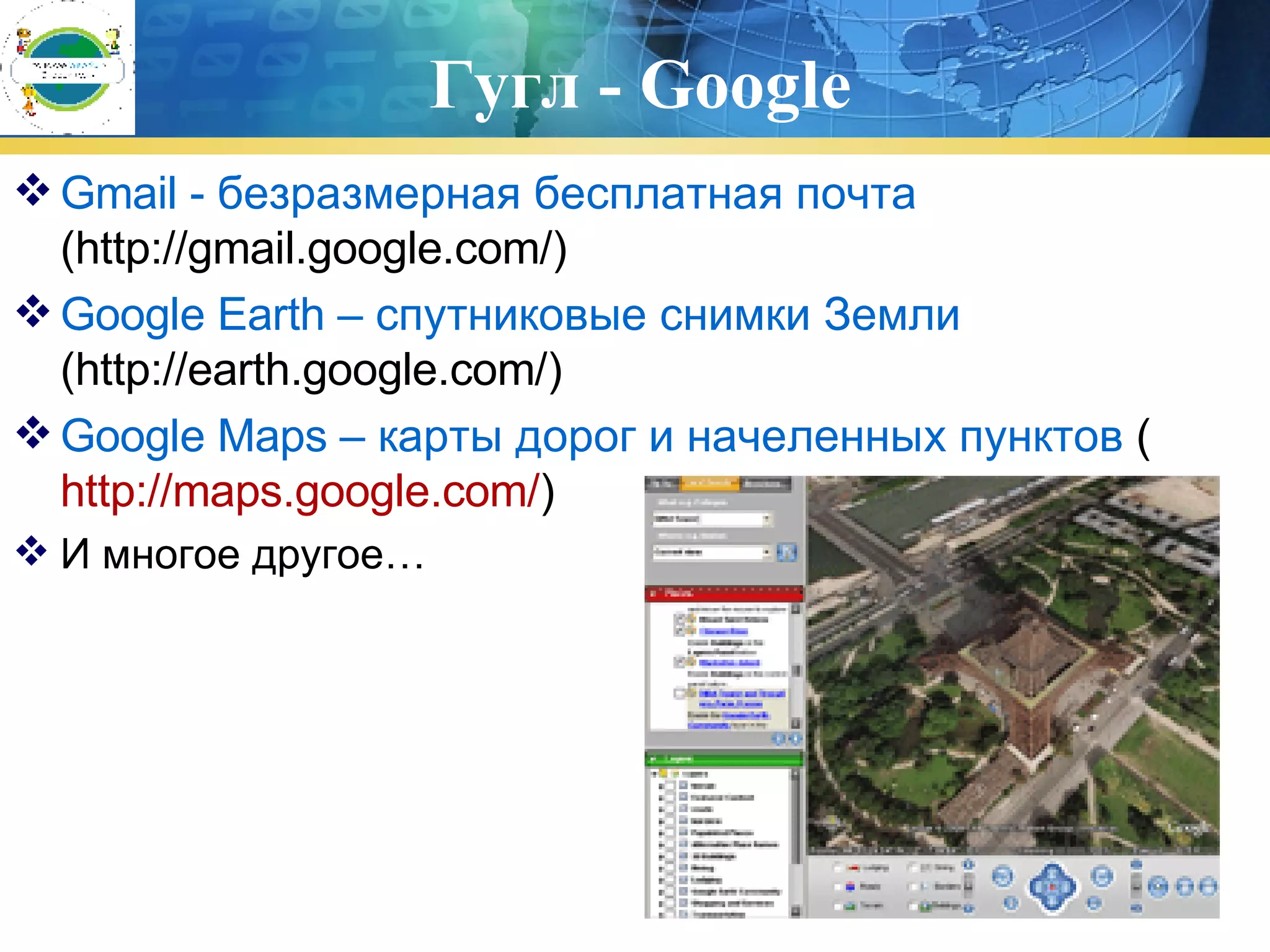Image resolution: width=1270 pixels, height=952 pixels.
Task: Click the reset-north button below rotate-left
Action: [x=1011, y=902]
